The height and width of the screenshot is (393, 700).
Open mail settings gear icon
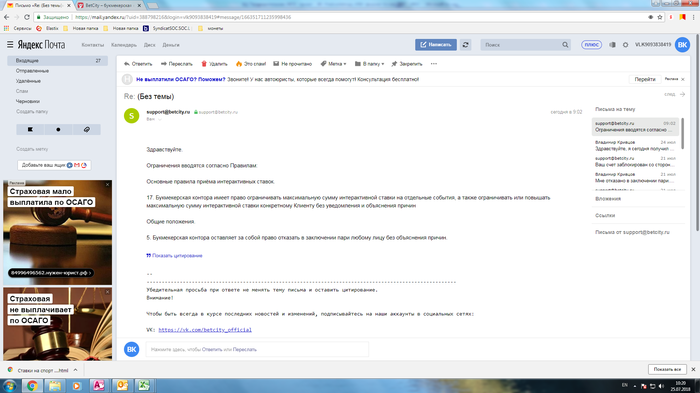point(625,45)
